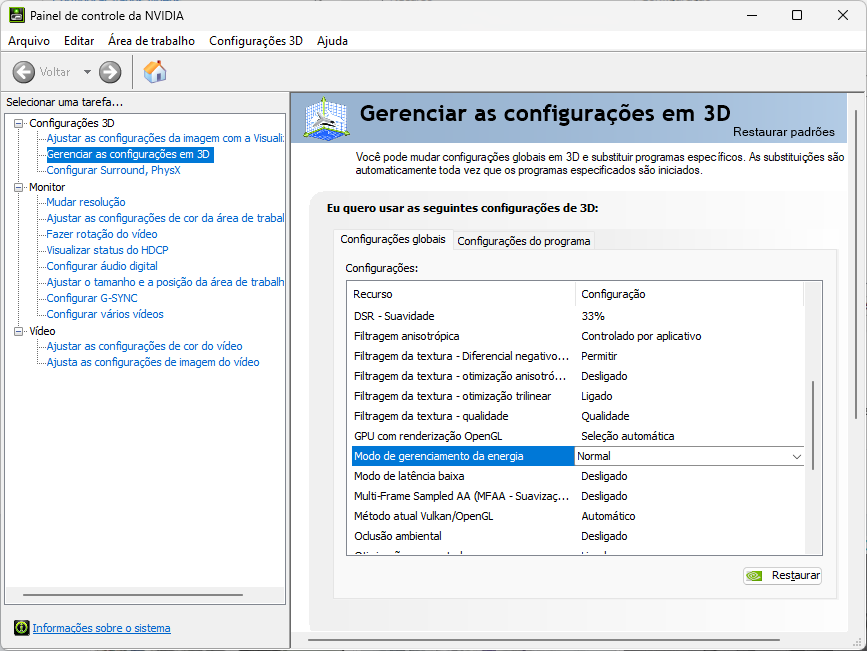Click the Automático value

(608, 516)
